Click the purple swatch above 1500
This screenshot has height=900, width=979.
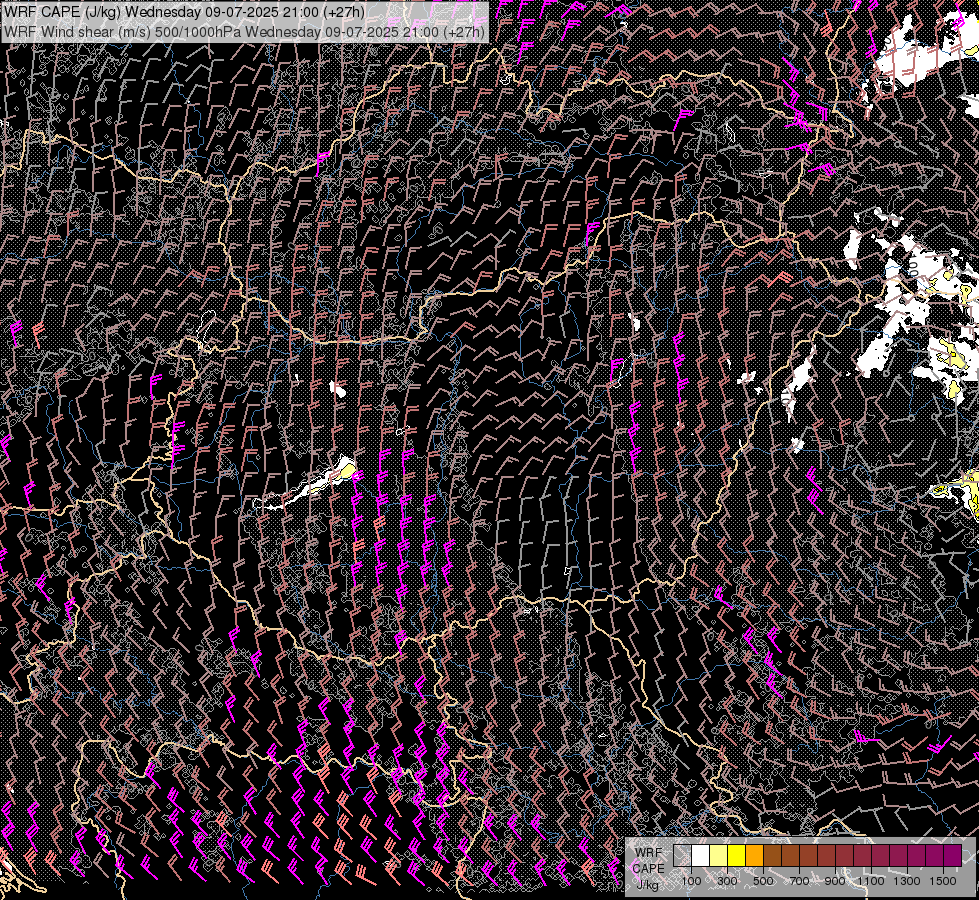tap(952, 856)
